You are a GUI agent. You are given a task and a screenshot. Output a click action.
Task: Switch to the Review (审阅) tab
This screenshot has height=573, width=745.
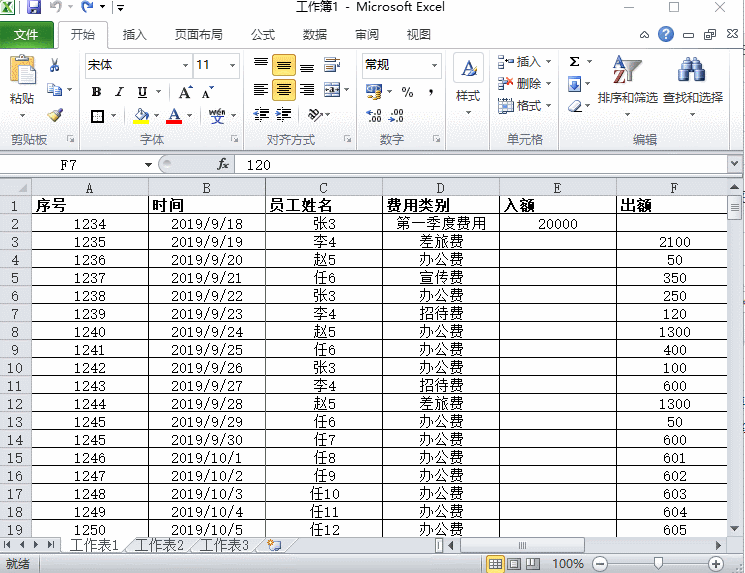click(367, 35)
